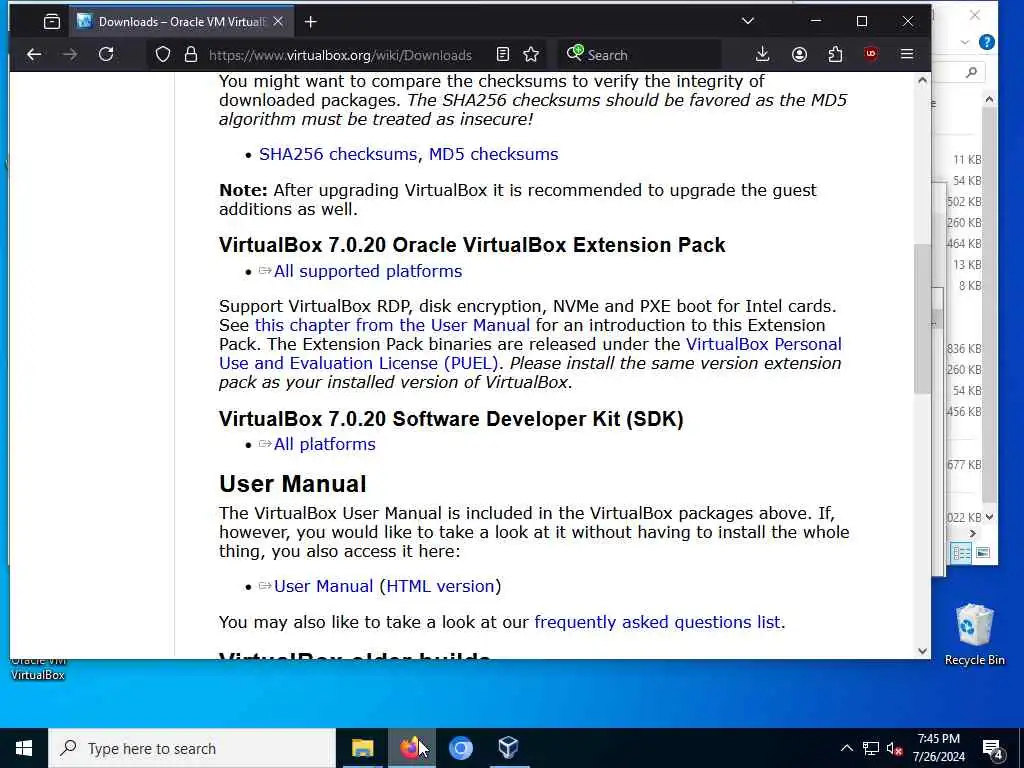
Task: Click the Firefox taskbar icon
Action: (411, 748)
